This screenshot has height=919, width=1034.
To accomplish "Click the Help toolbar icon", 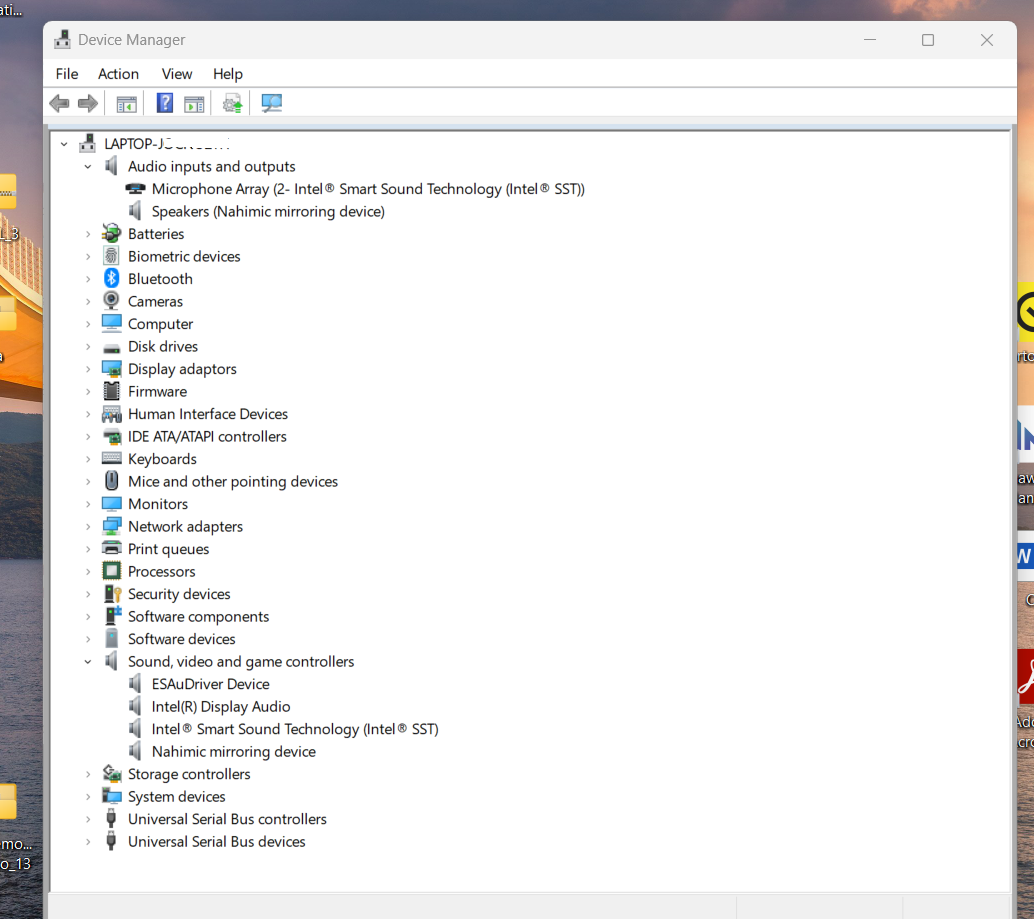I will [165, 103].
